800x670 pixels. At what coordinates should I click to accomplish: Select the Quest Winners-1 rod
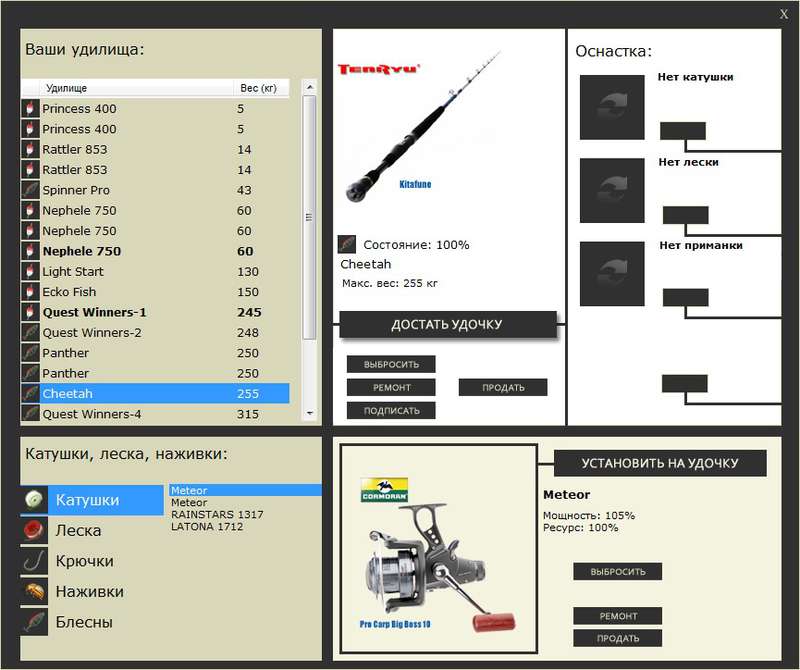point(155,312)
